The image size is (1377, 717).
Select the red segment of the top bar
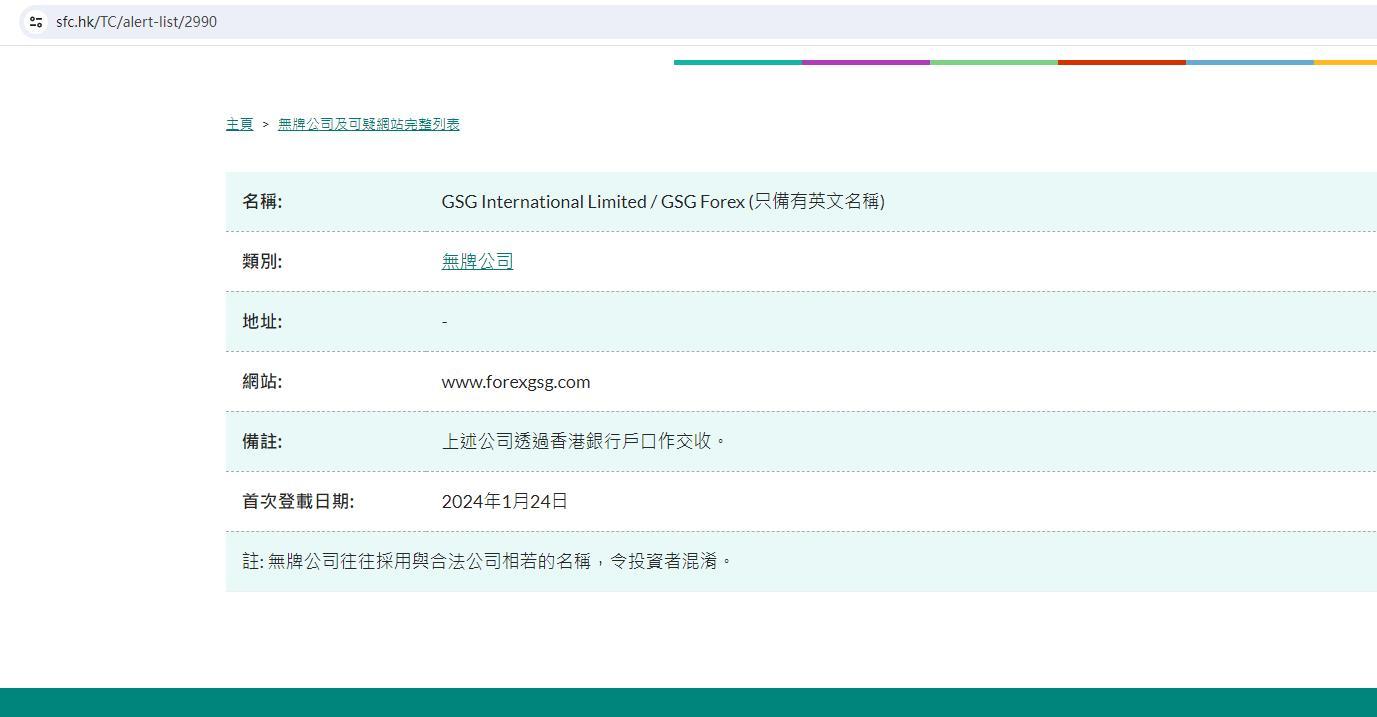[1121, 62]
